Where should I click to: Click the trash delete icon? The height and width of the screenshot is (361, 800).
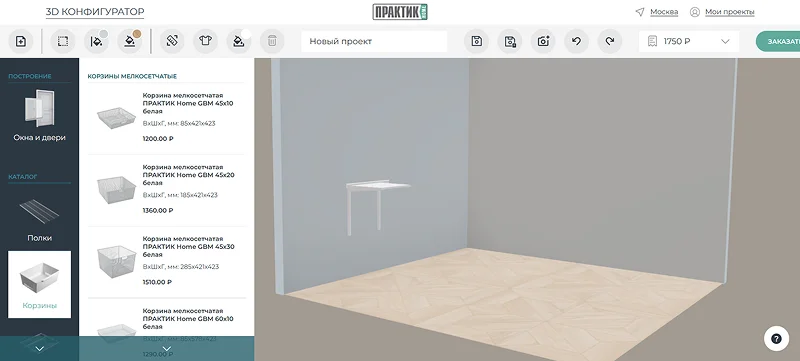tap(272, 41)
